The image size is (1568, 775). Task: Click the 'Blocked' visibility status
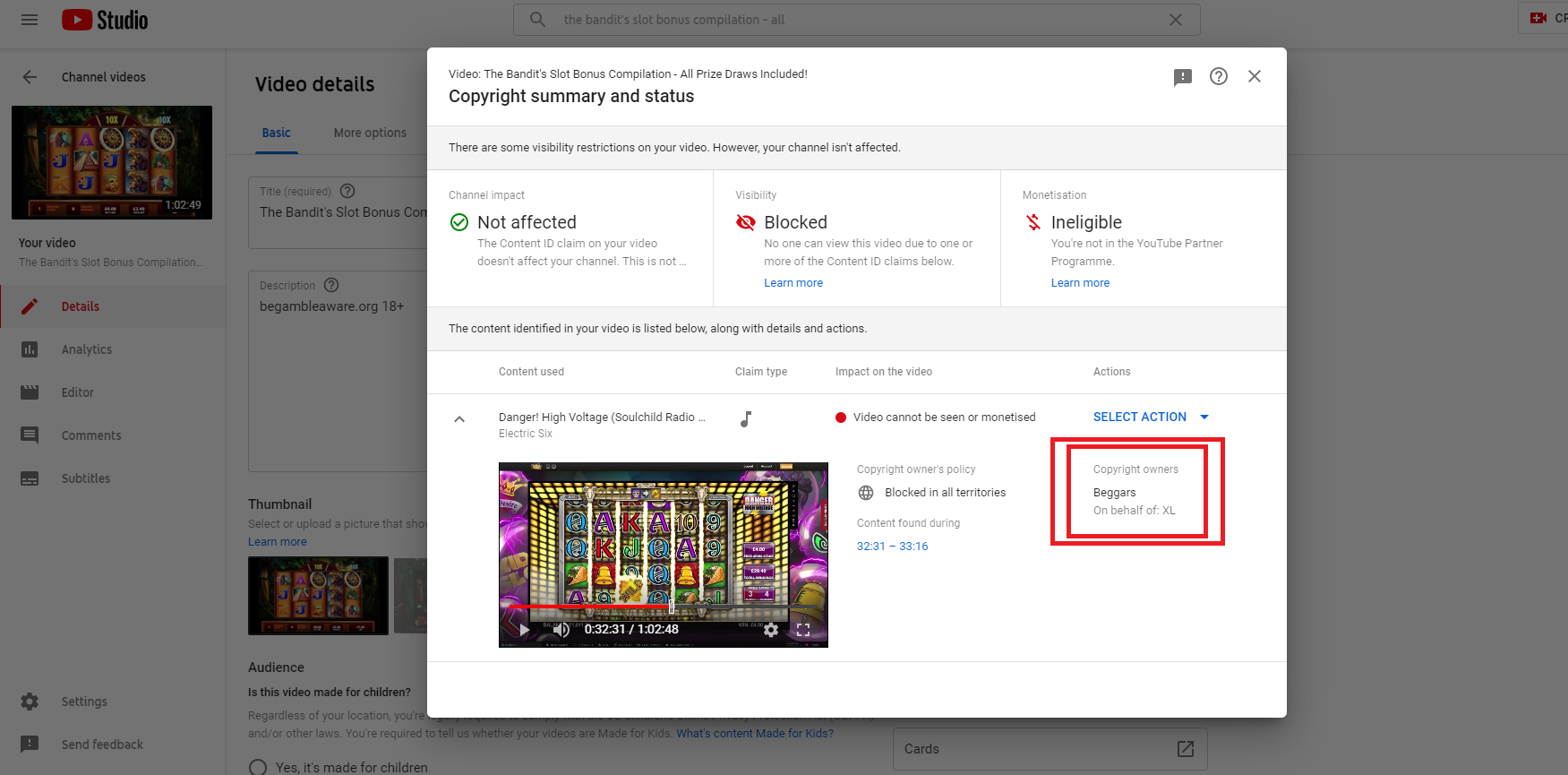pyautogui.click(x=796, y=222)
